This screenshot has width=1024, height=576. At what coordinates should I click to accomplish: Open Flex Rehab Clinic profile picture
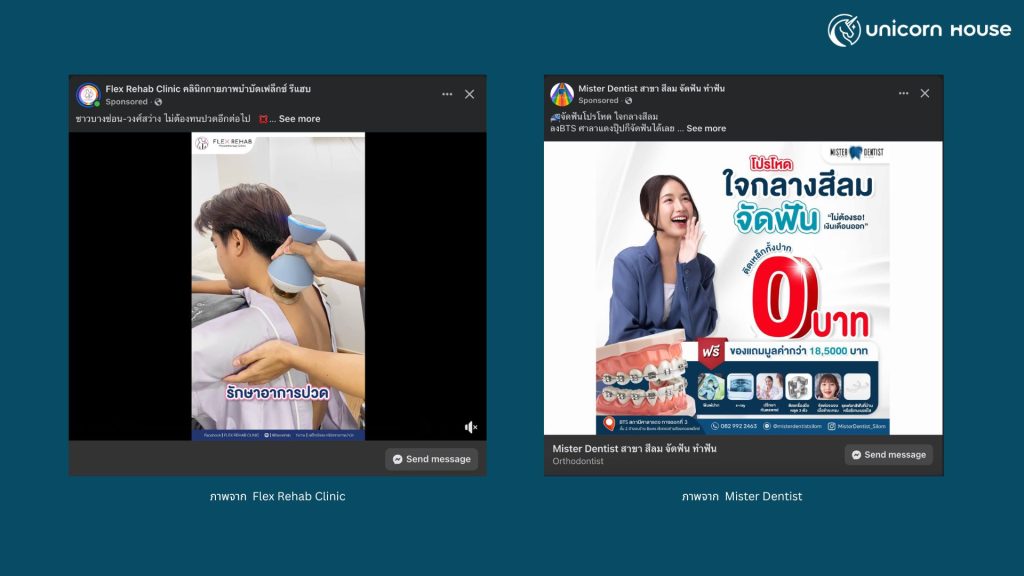(x=88, y=95)
